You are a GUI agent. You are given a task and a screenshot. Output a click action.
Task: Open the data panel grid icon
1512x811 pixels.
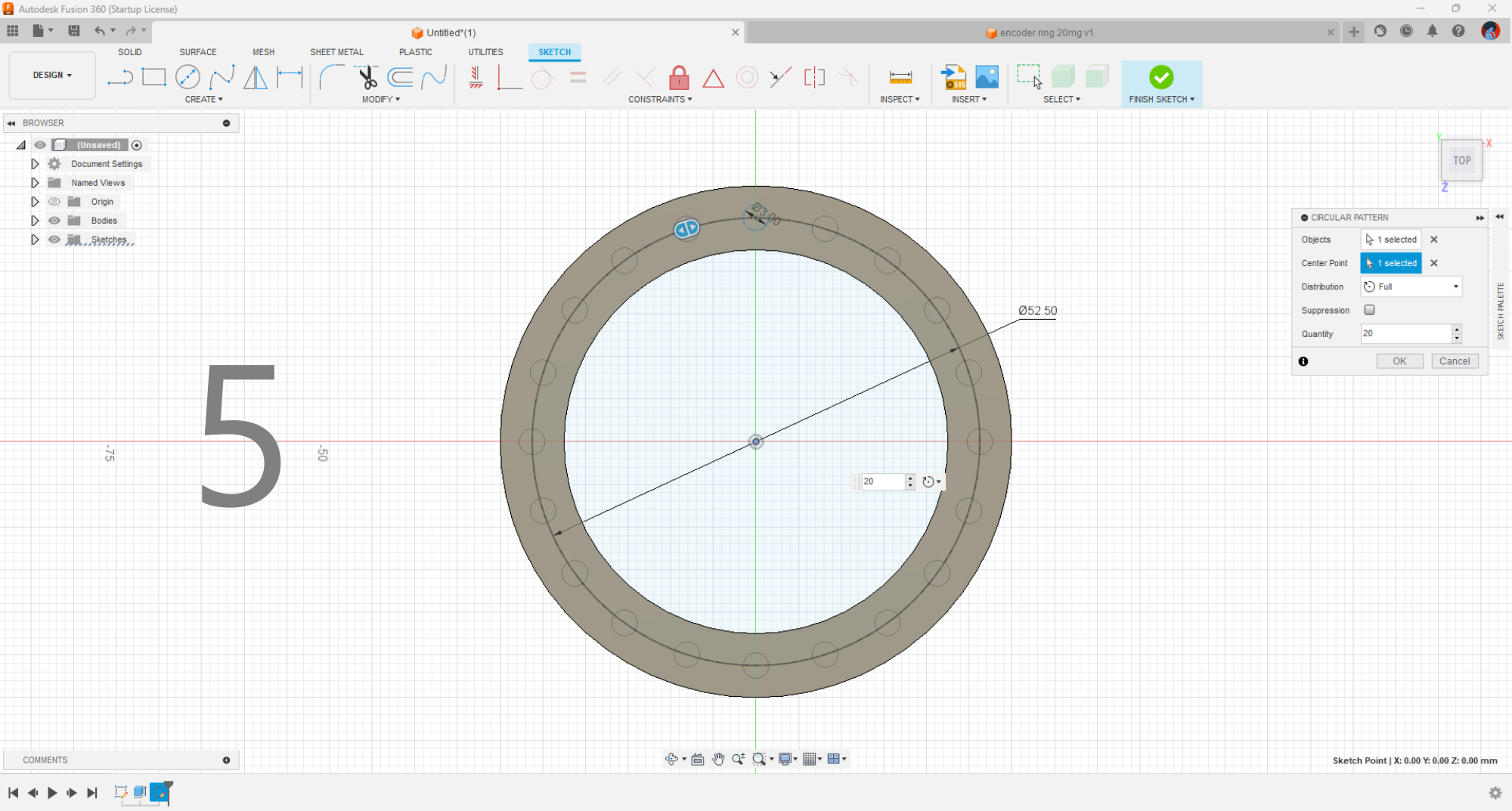pyautogui.click(x=13, y=31)
